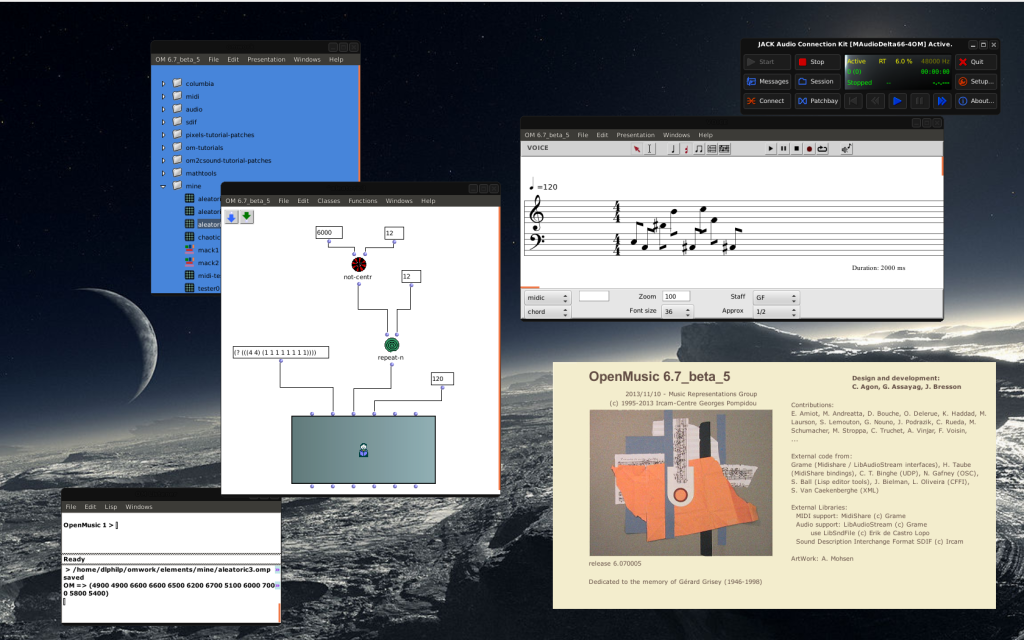Click the measure mode icon in VOICE toolbar
Viewport: 1024px width, 640px height.
pyautogui.click(x=712, y=149)
